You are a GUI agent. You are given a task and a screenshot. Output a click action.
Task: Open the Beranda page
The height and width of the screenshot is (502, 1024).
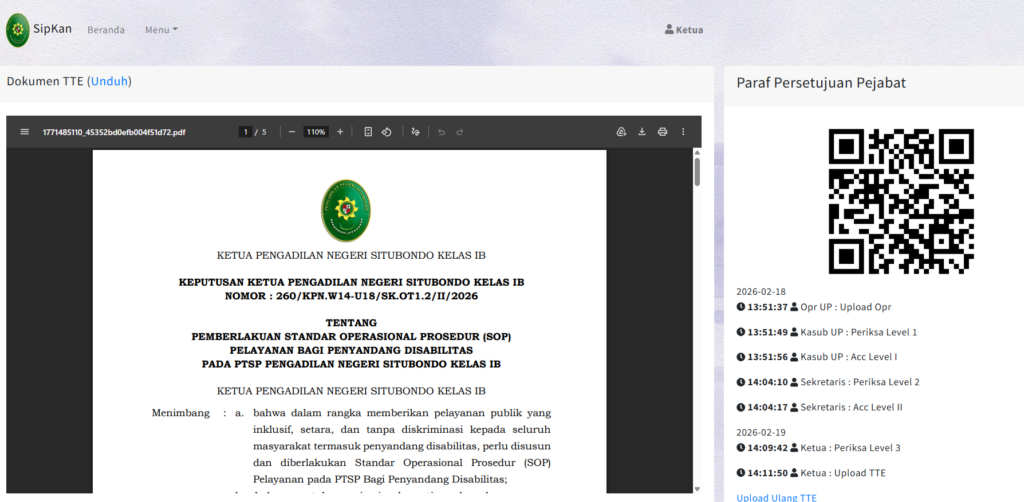[x=106, y=30]
